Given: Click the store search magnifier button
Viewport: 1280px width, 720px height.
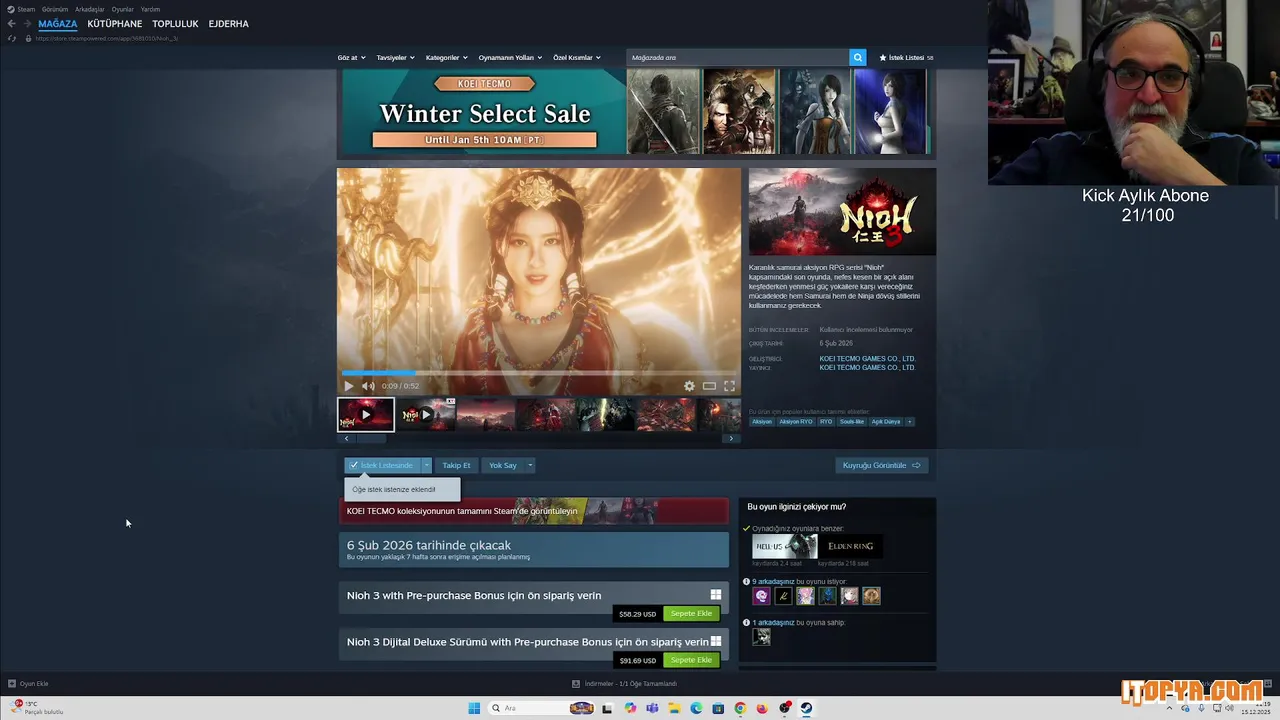Looking at the screenshot, I should pos(857,58).
